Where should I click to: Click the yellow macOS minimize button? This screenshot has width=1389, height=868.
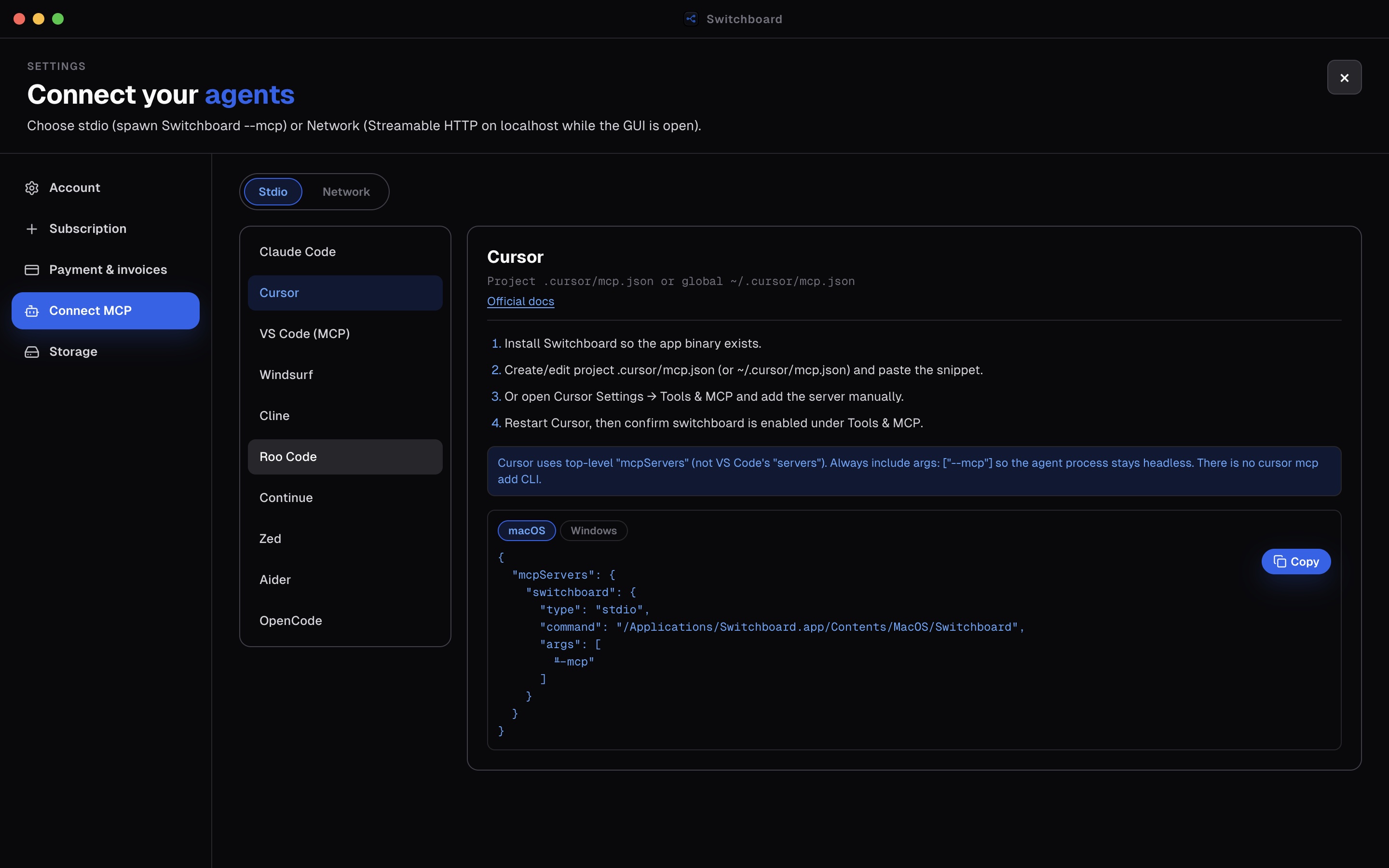pyautogui.click(x=39, y=19)
